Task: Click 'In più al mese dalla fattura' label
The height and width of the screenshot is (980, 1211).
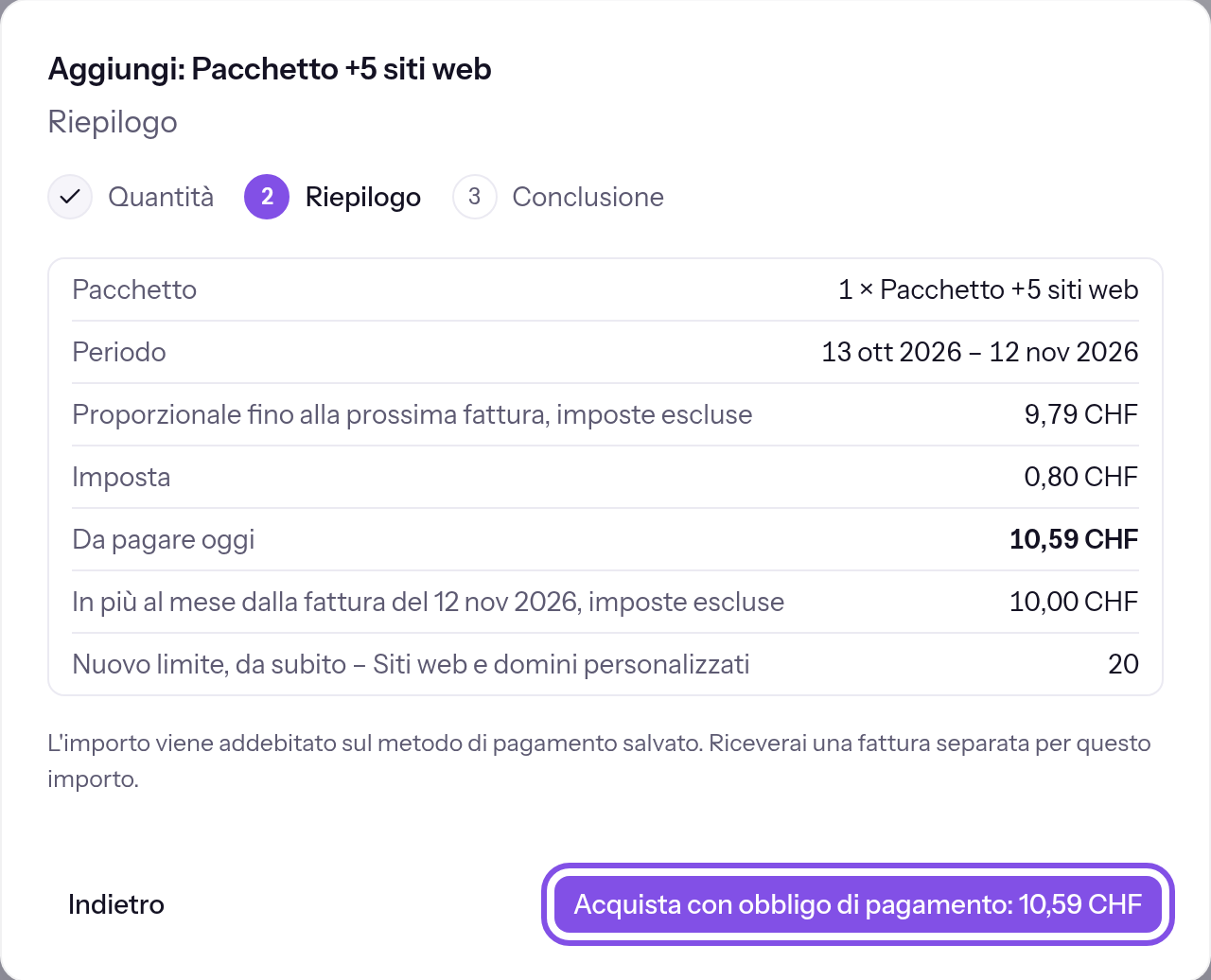Action: [x=429, y=602]
